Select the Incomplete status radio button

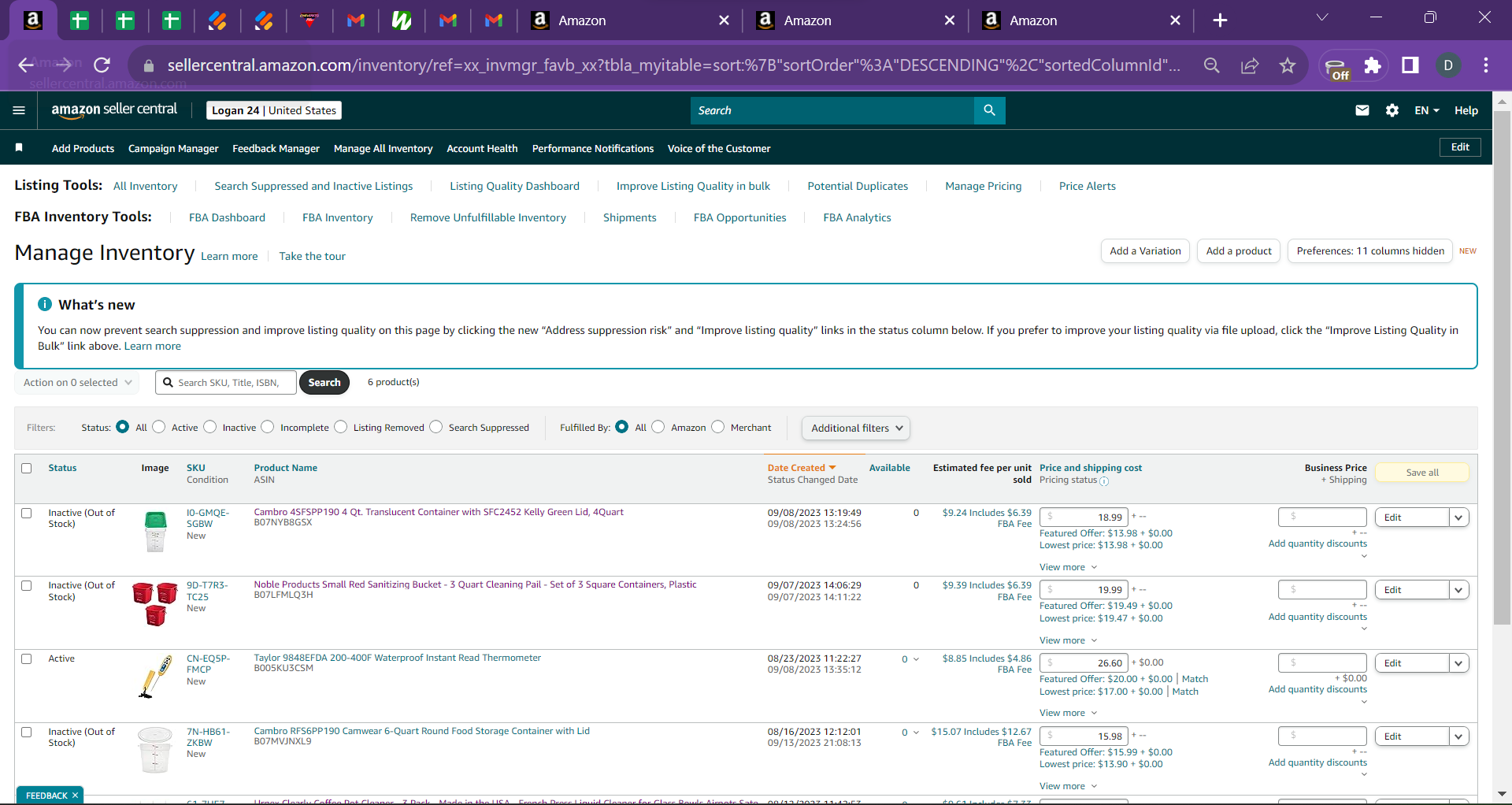tap(268, 427)
